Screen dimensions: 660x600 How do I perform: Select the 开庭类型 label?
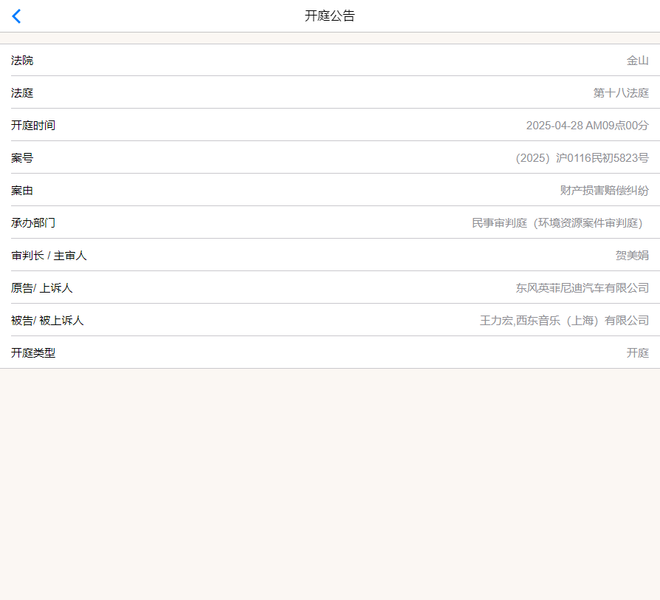click(33, 353)
